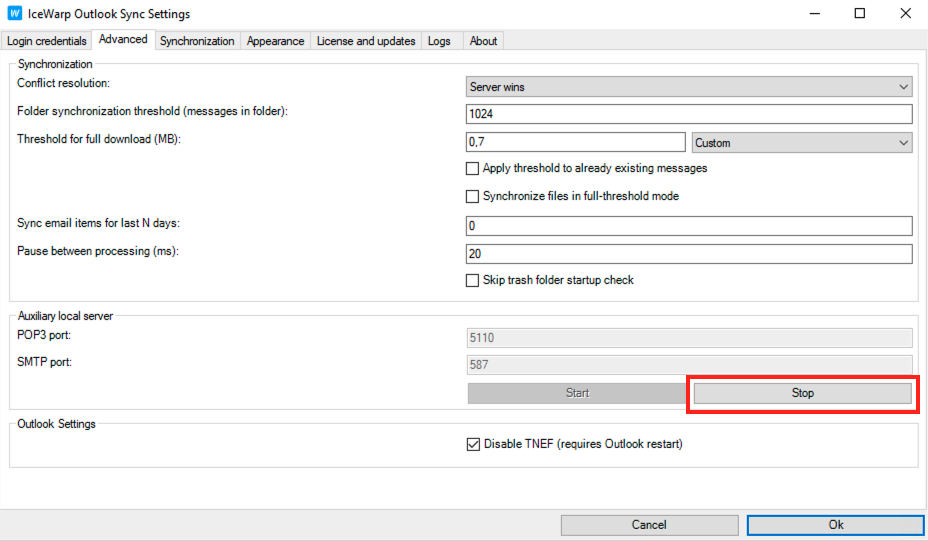Click the Threshold for full download field
This screenshot has height=541, width=928.
coord(575,142)
